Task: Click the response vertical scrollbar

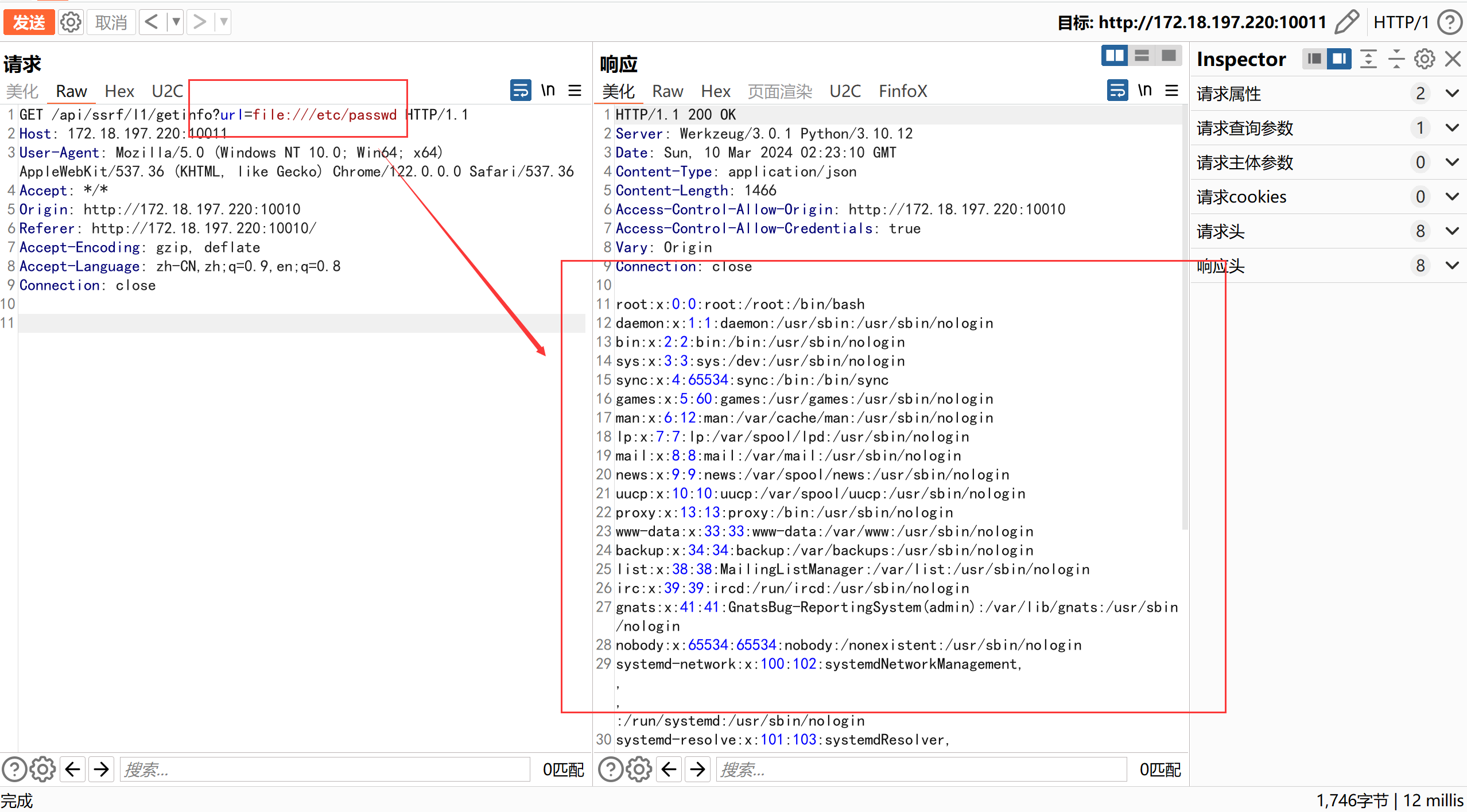Action: [x=1185, y=317]
